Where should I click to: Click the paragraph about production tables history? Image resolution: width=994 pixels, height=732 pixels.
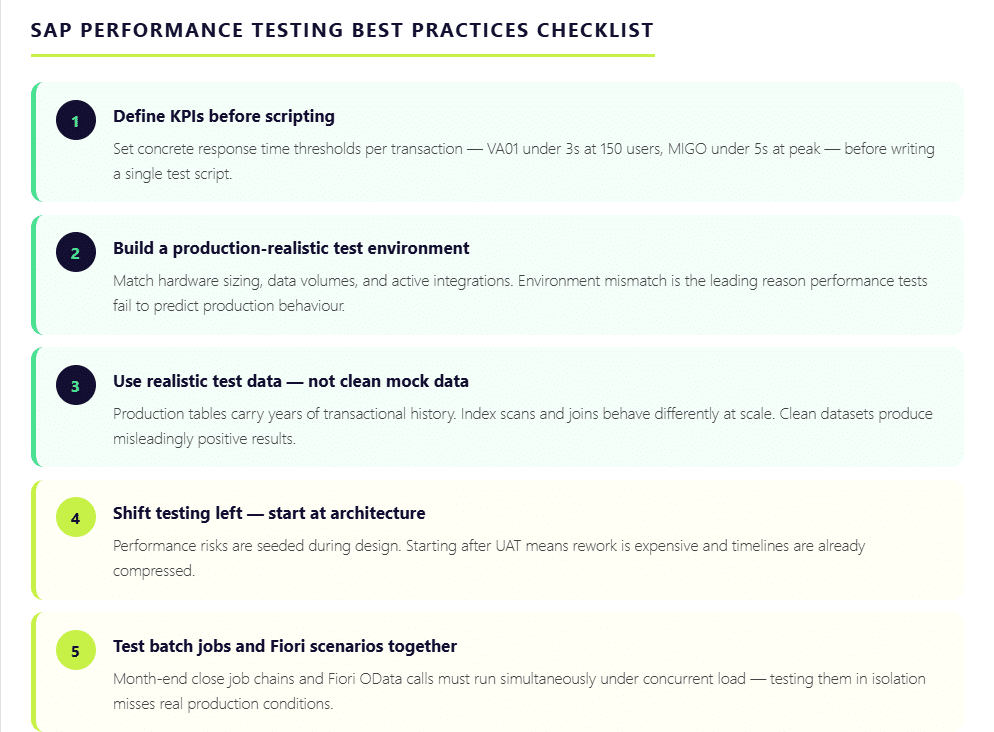(x=523, y=425)
